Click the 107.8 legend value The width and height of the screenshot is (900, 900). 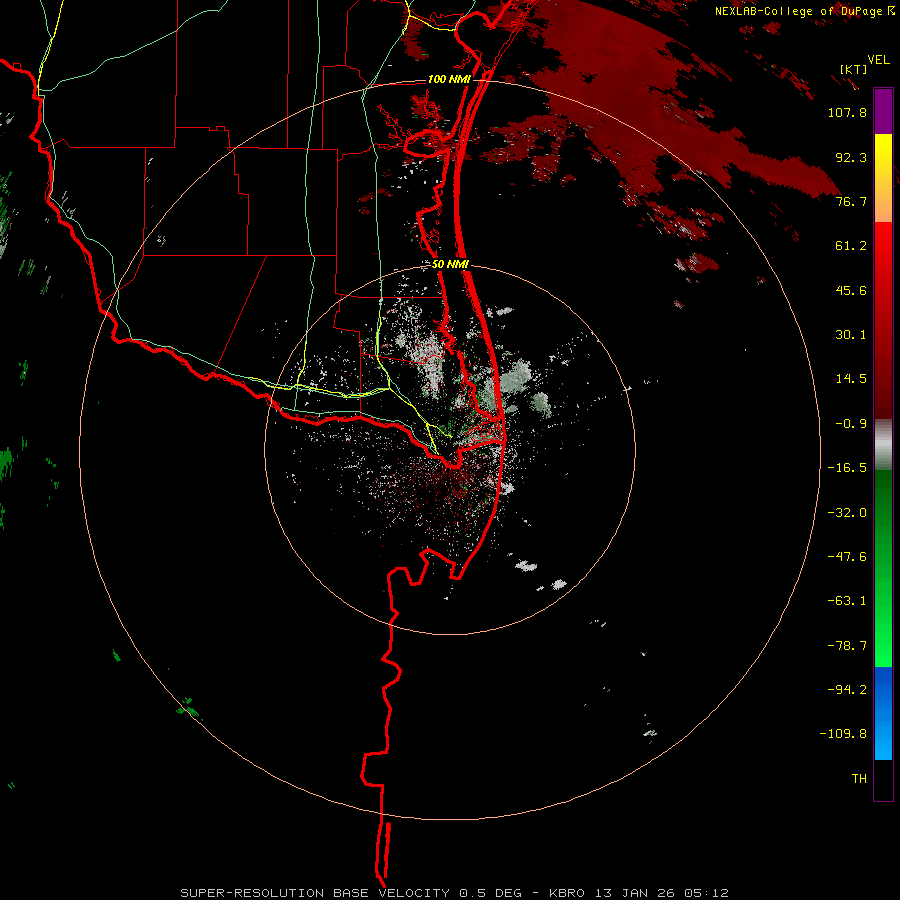click(847, 112)
